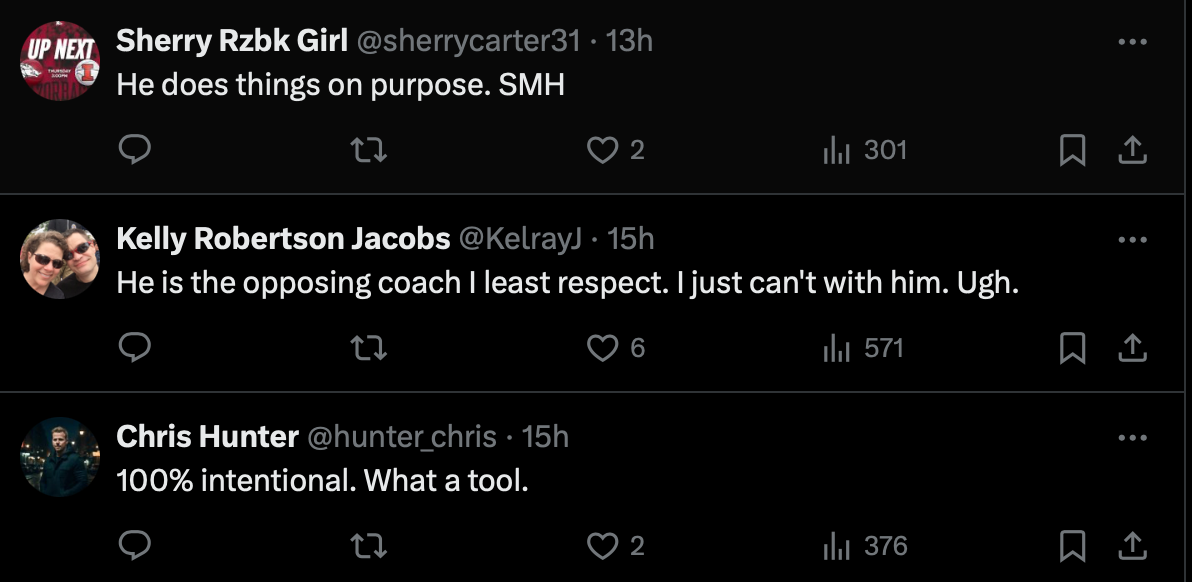View analytics showing 301 views
The width and height of the screenshot is (1192, 582).
point(864,150)
